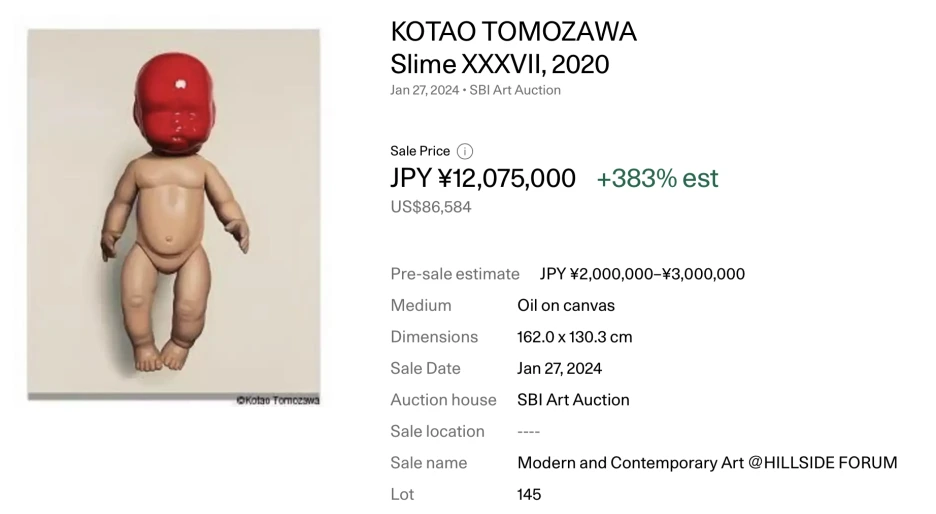Select the Slime XXXVII, 2020 title
Screen dimensions: 936x514
(499, 65)
